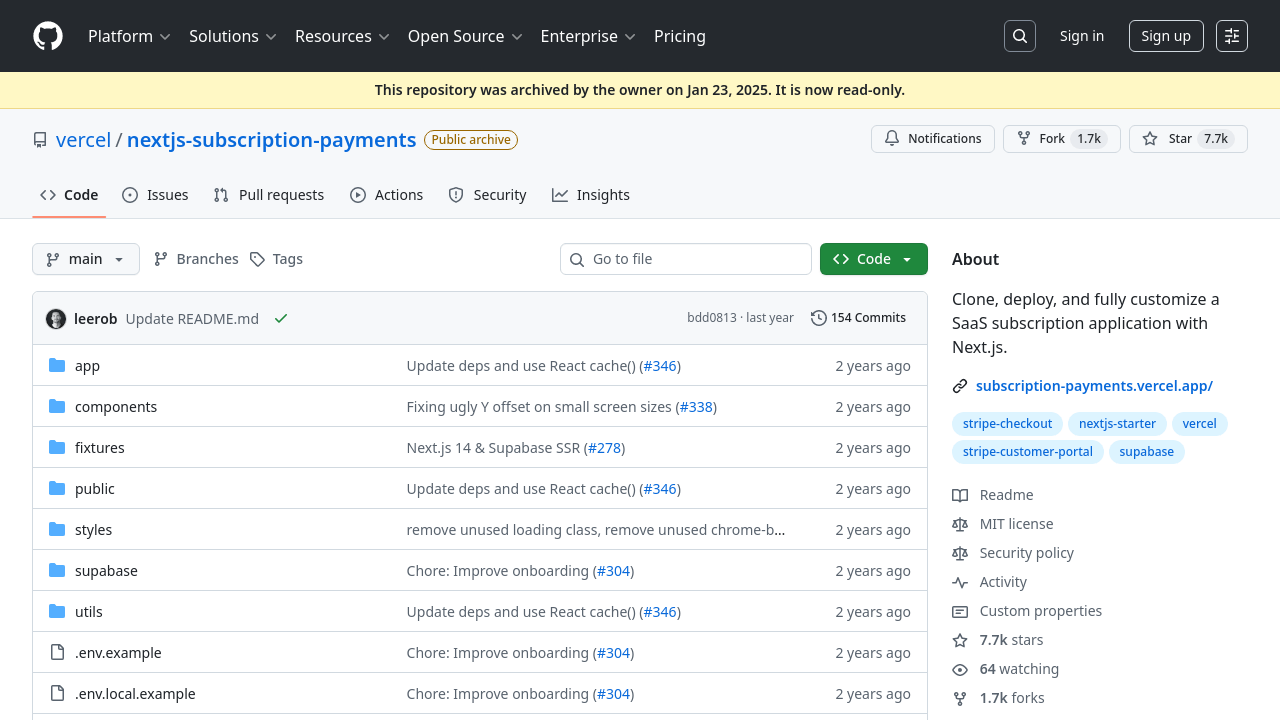Expand the main branch dropdown
1280x720 pixels.
(x=86, y=259)
